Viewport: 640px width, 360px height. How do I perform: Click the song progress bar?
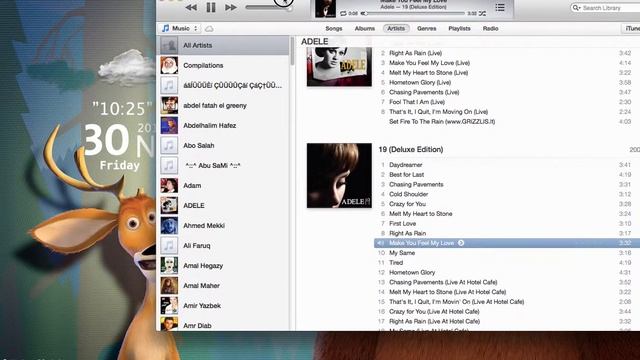[414, 13]
